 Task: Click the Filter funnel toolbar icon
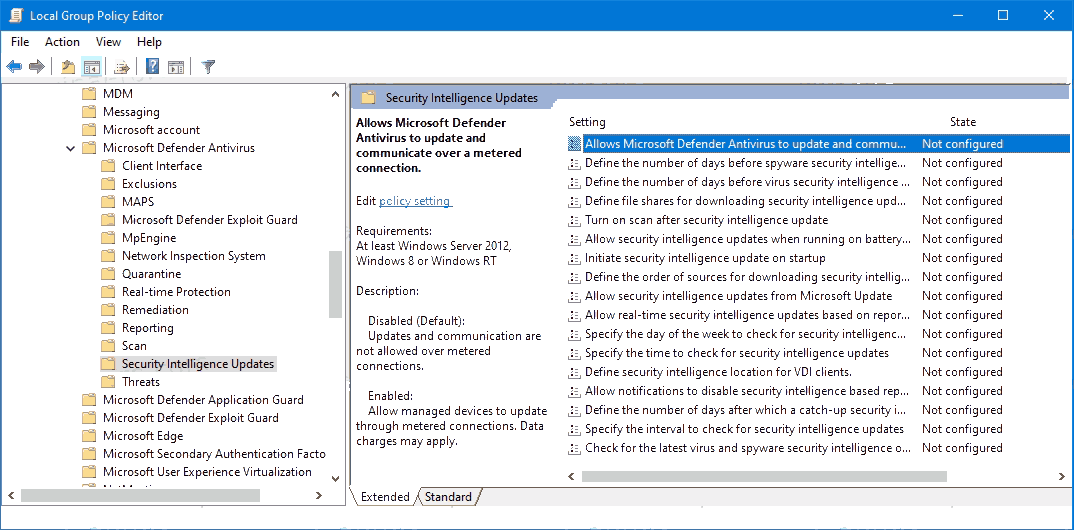click(208, 66)
